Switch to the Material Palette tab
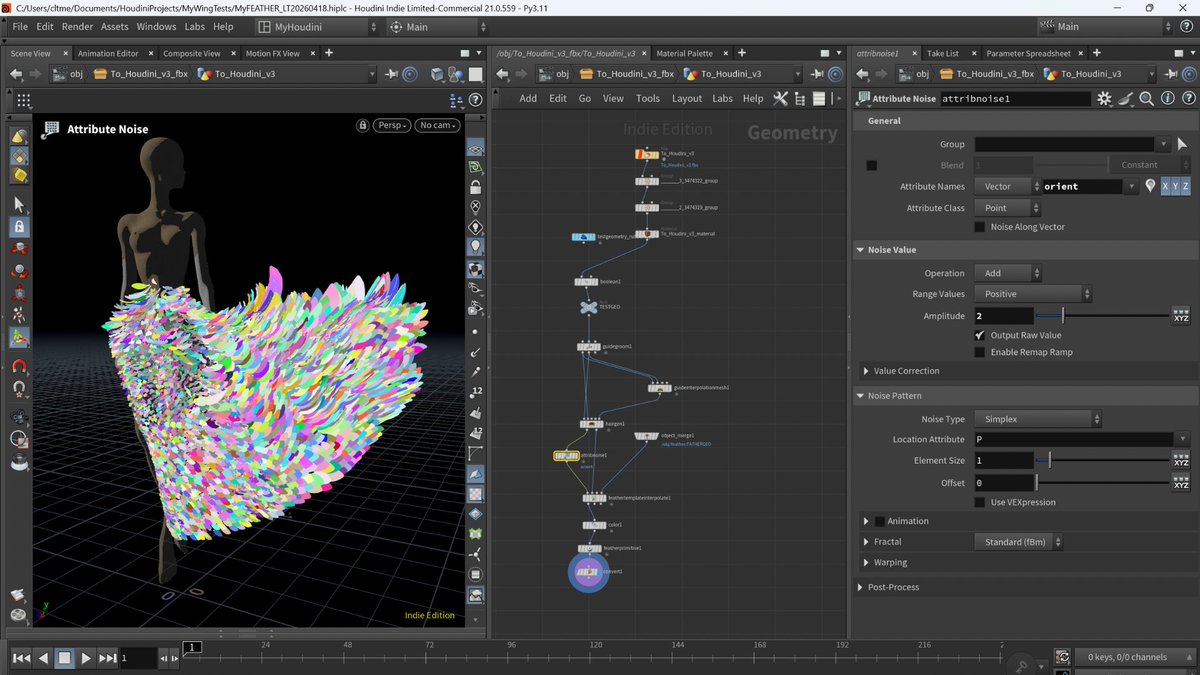This screenshot has width=1200, height=675. (684, 53)
